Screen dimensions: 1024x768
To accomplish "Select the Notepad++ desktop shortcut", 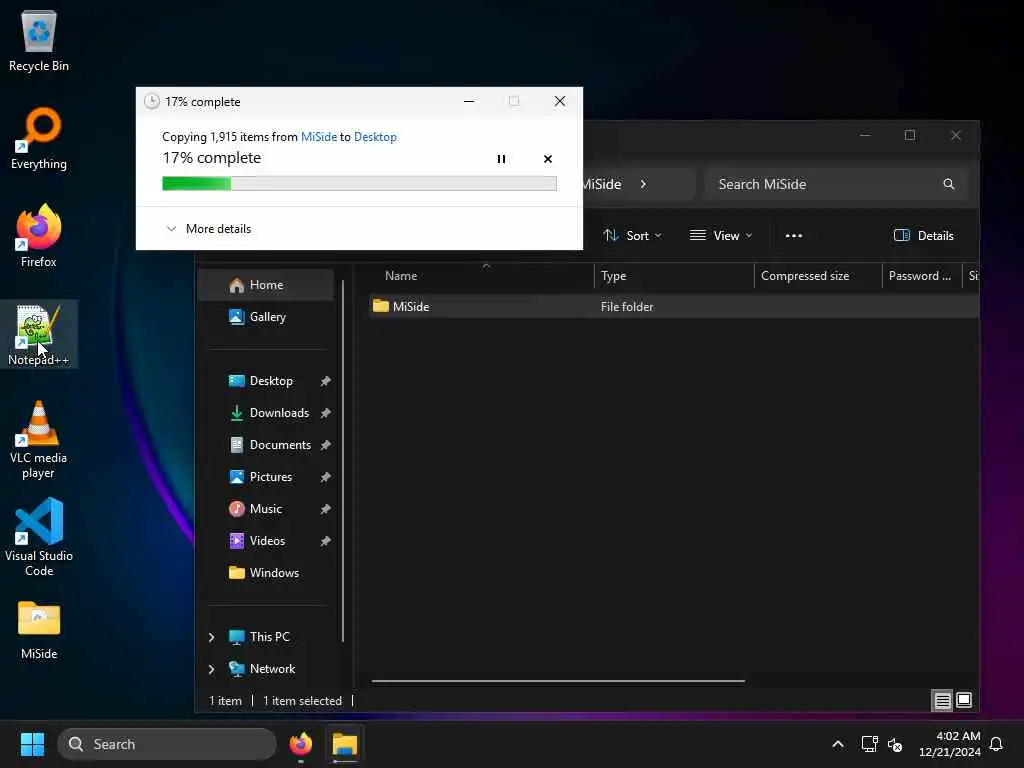I will tap(39, 334).
